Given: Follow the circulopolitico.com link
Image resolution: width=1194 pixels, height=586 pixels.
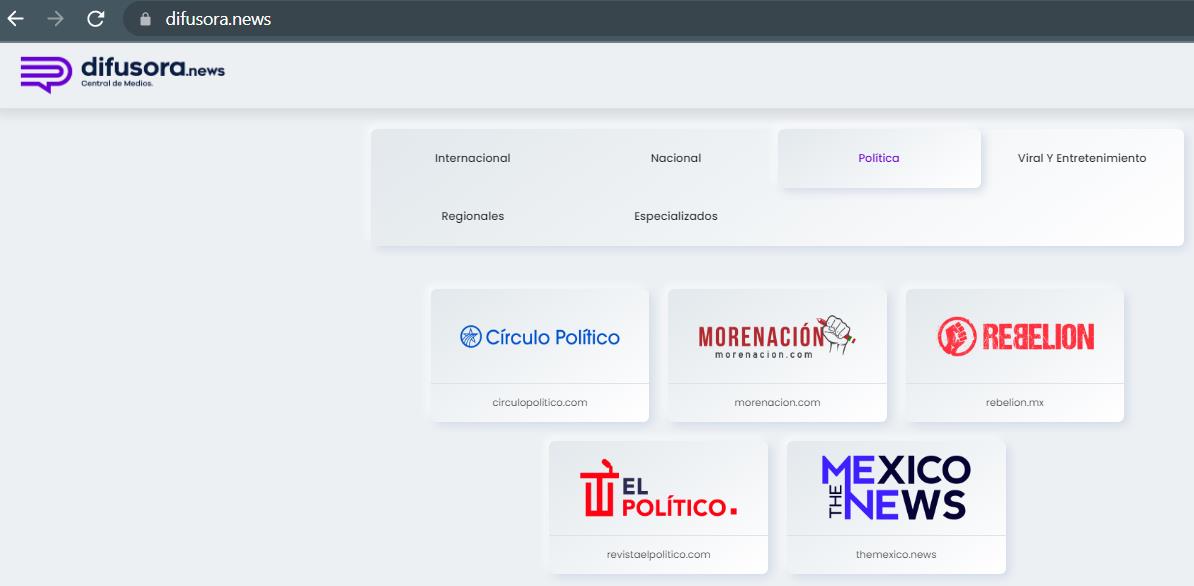Looking at the screenshot, I should pos(540,403).
